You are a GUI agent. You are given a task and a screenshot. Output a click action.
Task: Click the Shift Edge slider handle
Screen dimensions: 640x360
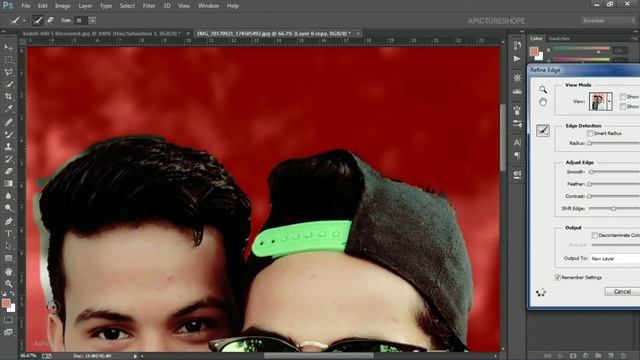tap(613, 209)
